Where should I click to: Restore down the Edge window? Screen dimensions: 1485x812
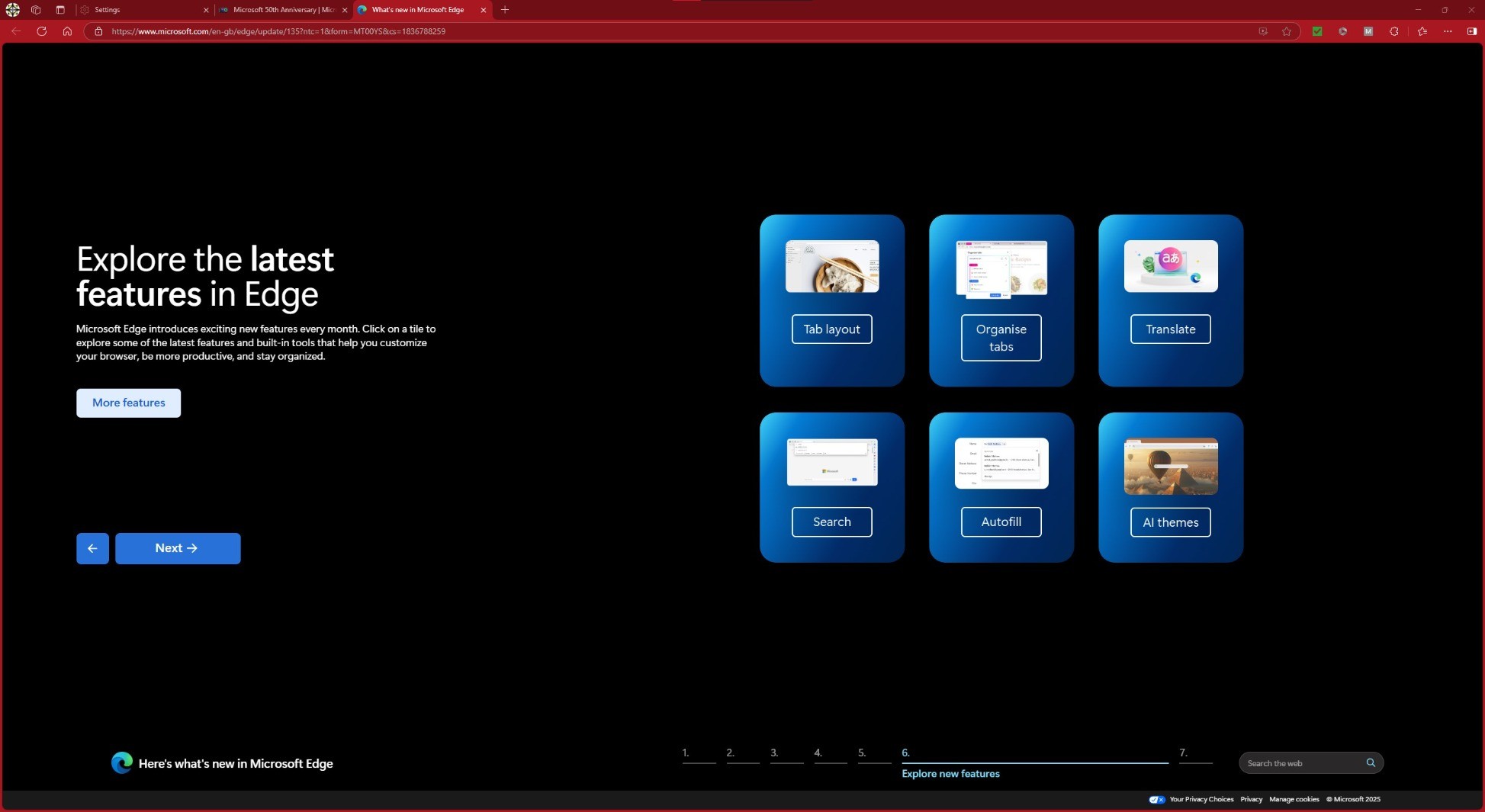click(x=1445, y=10)
